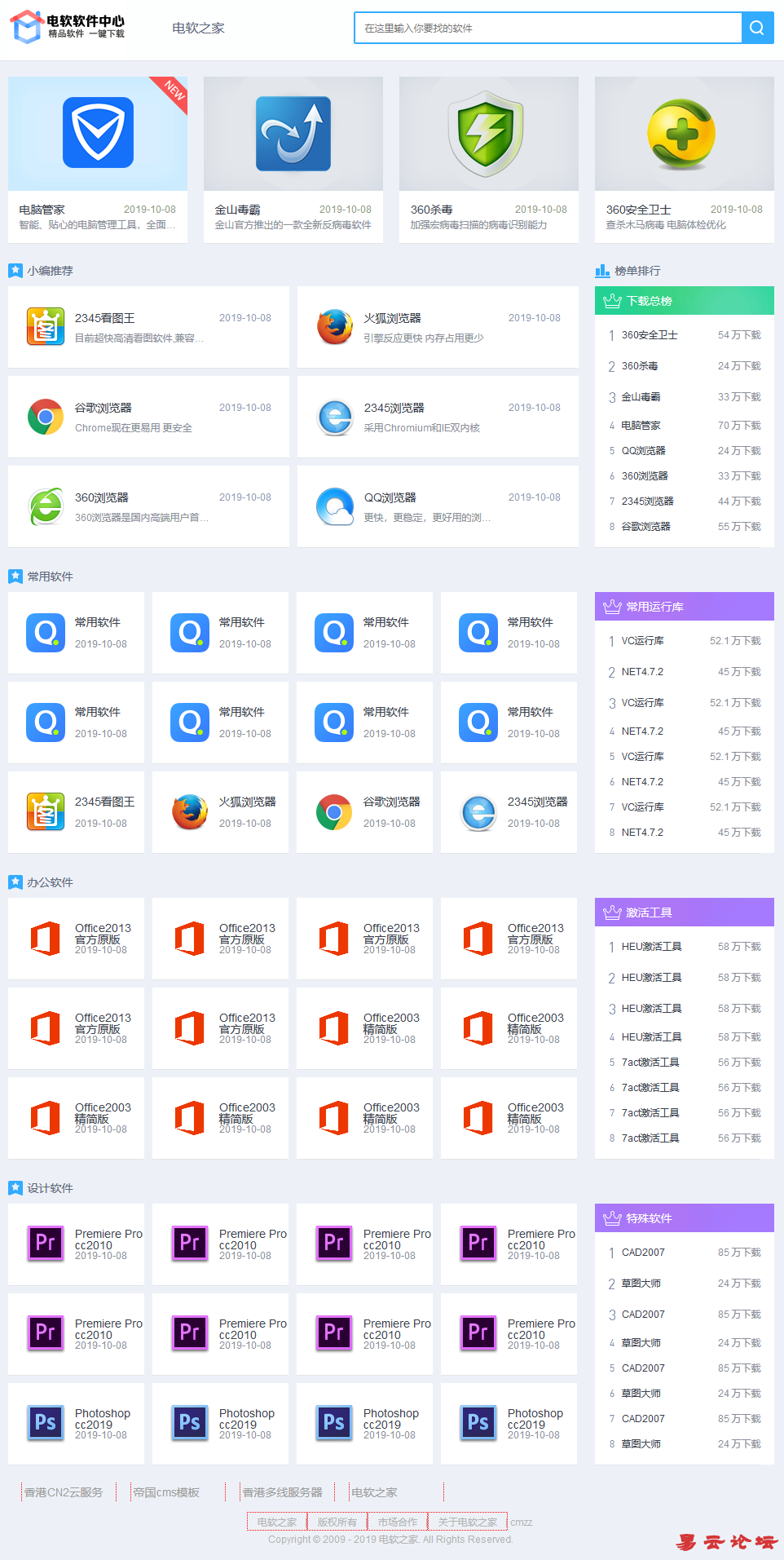The height and width of the screenshot is (1560, 784).
Task: Click the crown icon on 特殊软件 header
Action: coord(612,1218)
